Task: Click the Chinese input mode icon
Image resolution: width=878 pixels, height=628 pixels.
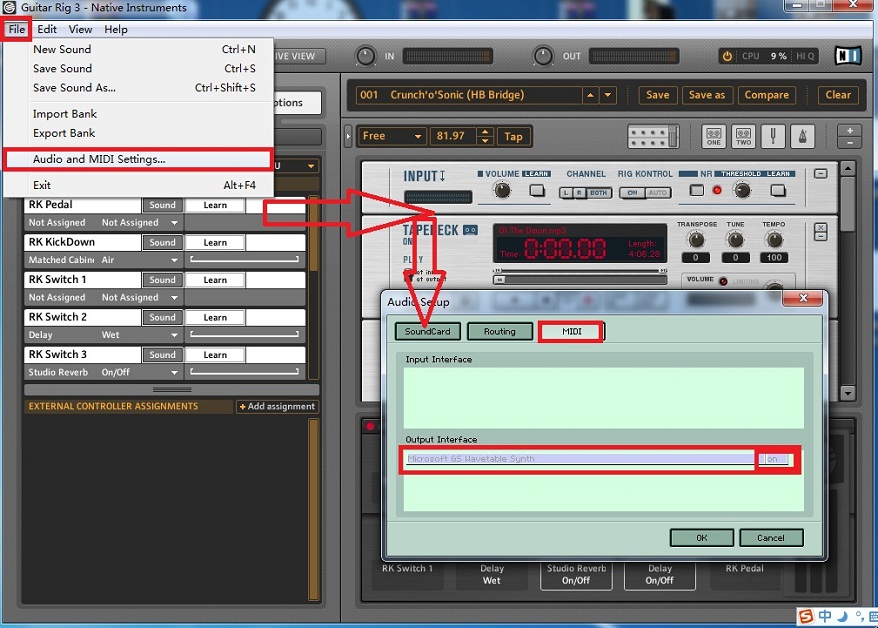Action: 824,617
